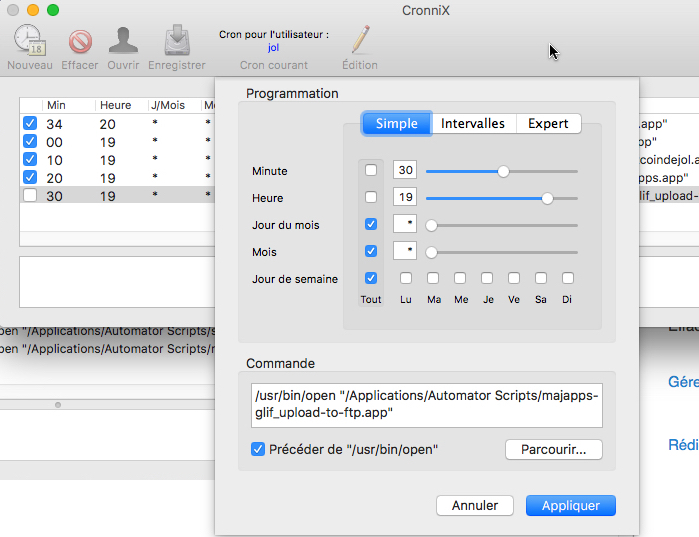Enable the cron entry at 30 19
Image resolution: width=699 pixels, height=537 pixels.
pyautogui.click(x=30, y=196)
